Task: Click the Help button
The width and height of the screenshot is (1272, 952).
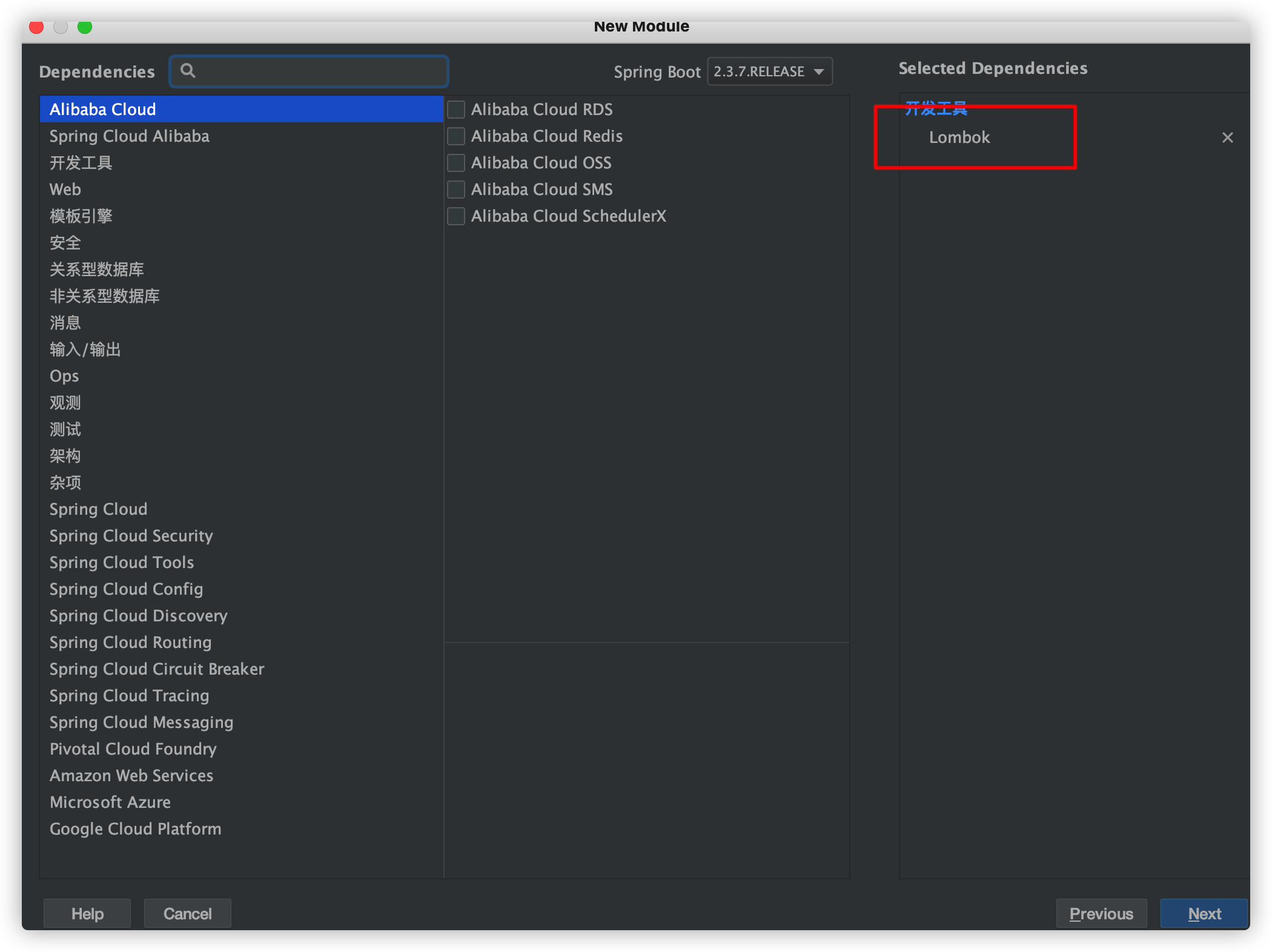Action: point(87,913)
